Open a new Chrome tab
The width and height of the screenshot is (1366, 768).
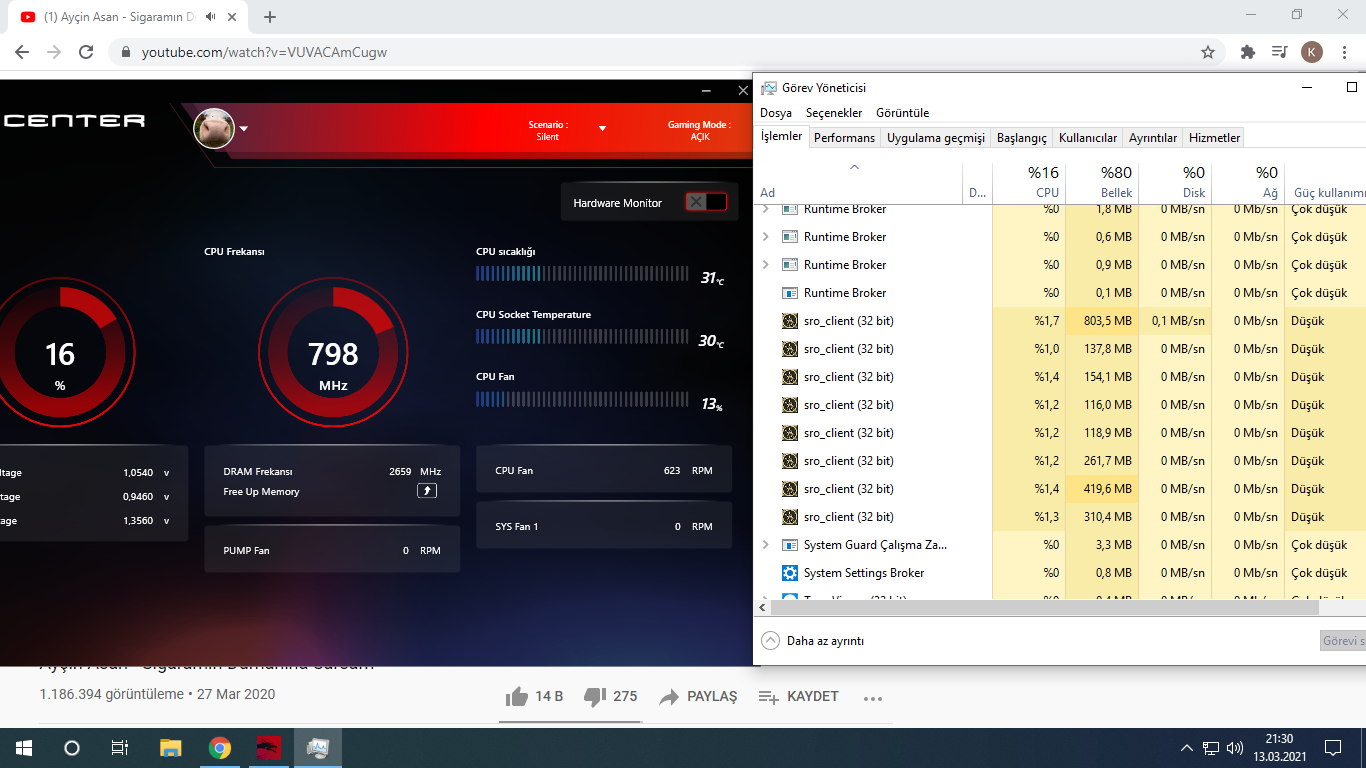[x=270, y=17]
